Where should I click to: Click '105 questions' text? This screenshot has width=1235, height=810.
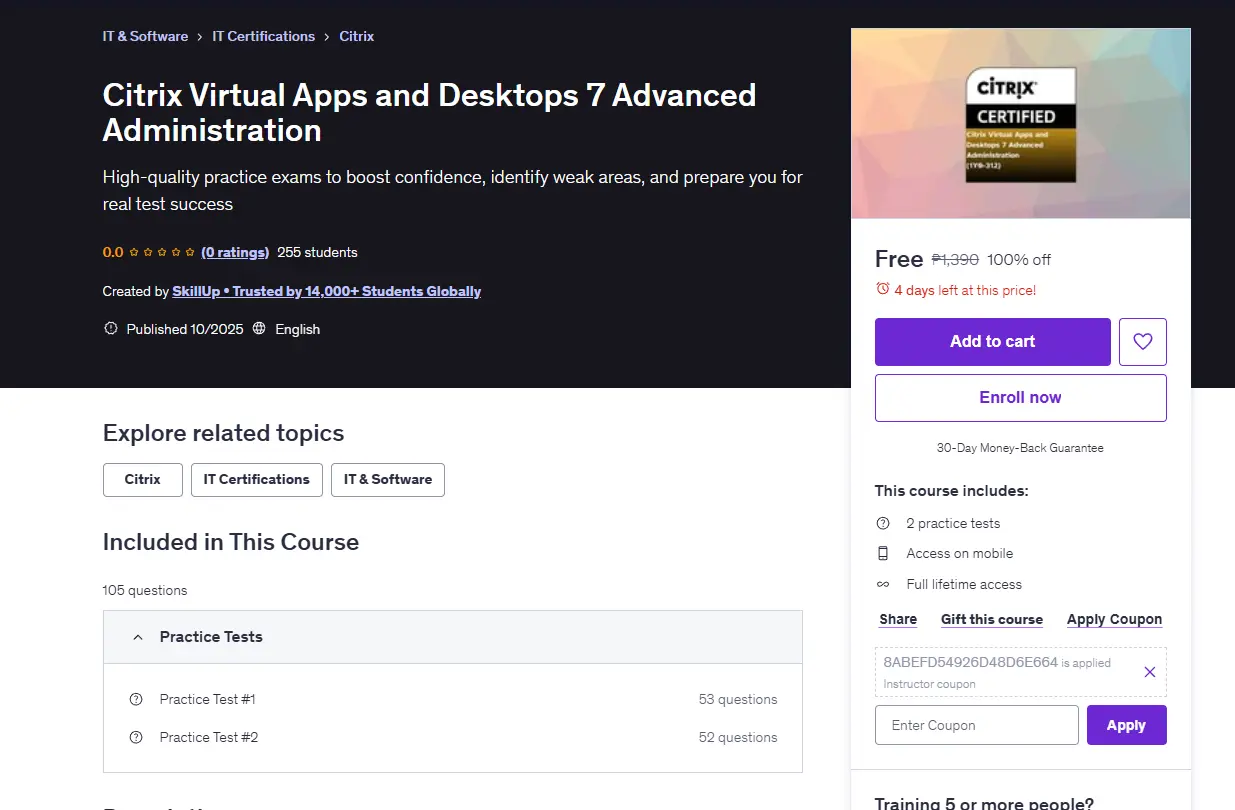pos(145,590)
